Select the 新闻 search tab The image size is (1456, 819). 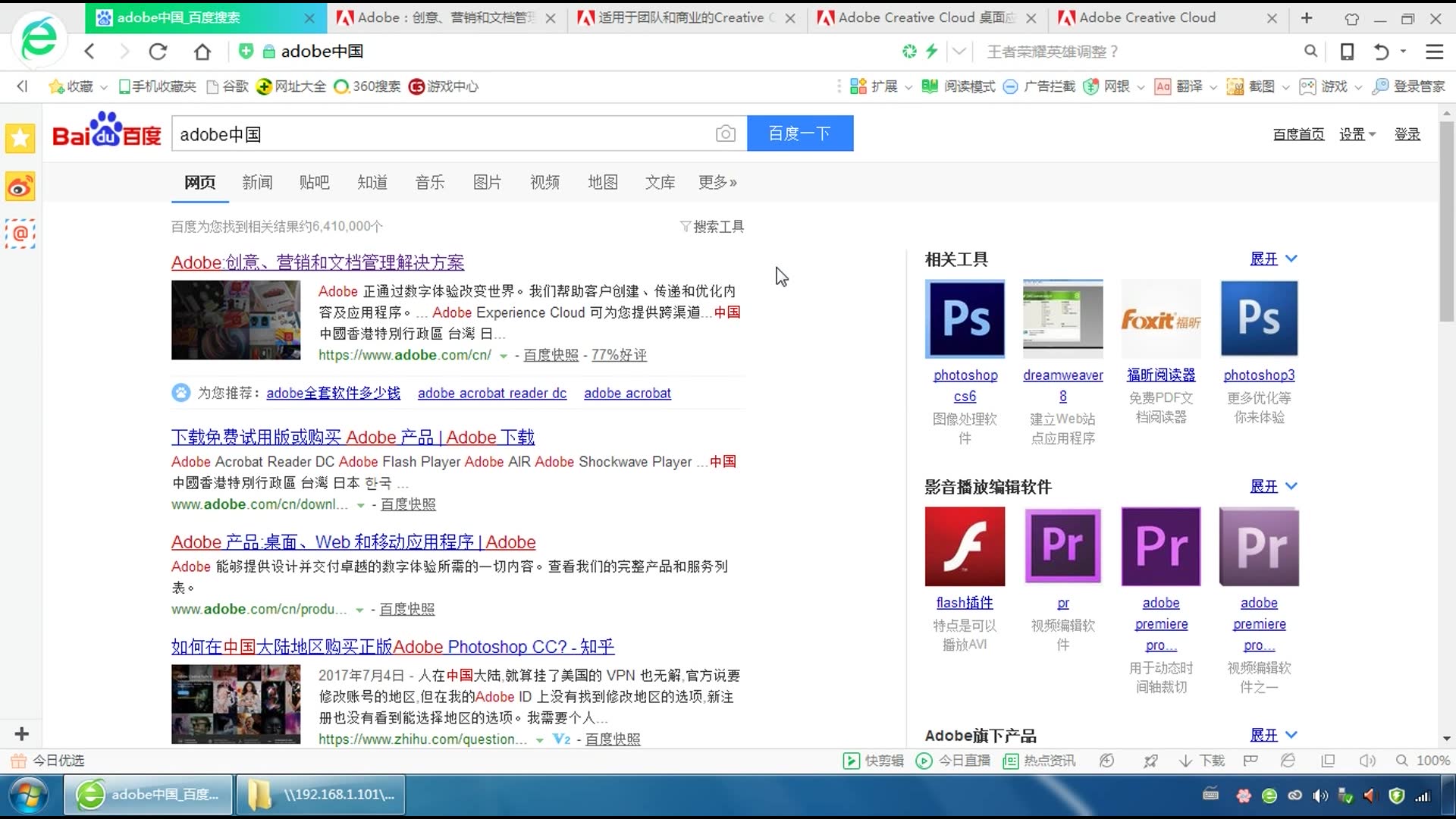coord(257,182)
